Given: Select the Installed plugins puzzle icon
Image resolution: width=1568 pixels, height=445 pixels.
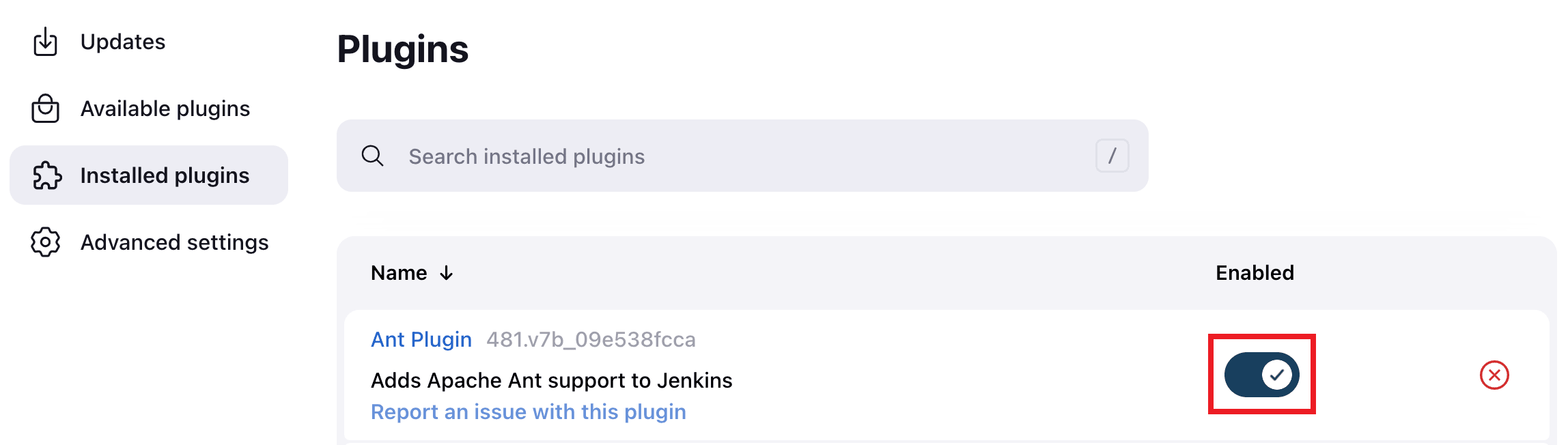Looking at the screenshot, I should [x=45, y=175].
